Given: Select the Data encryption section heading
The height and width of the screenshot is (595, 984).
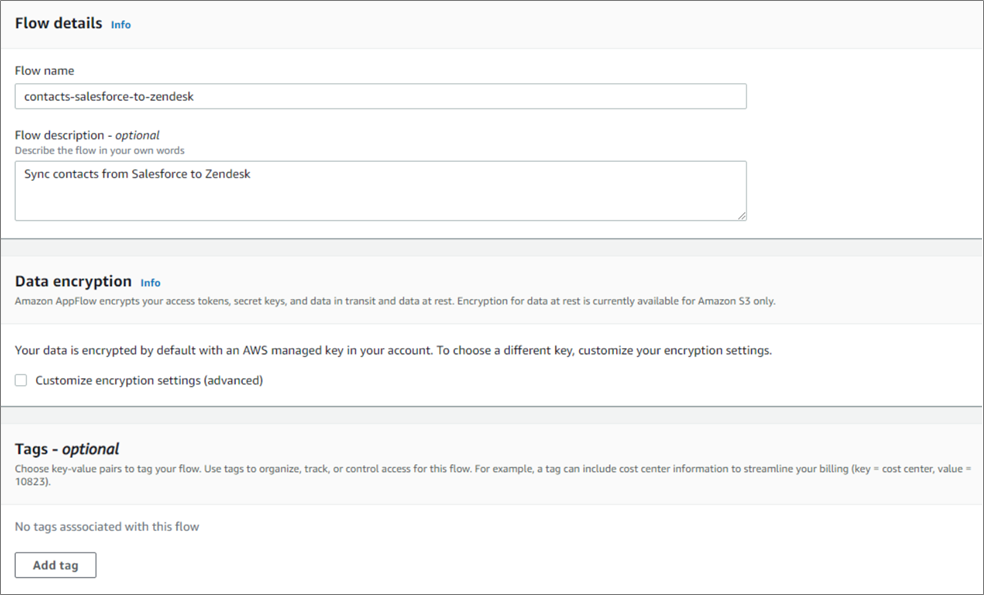Looking at the screenshot, I should (73, 281).
